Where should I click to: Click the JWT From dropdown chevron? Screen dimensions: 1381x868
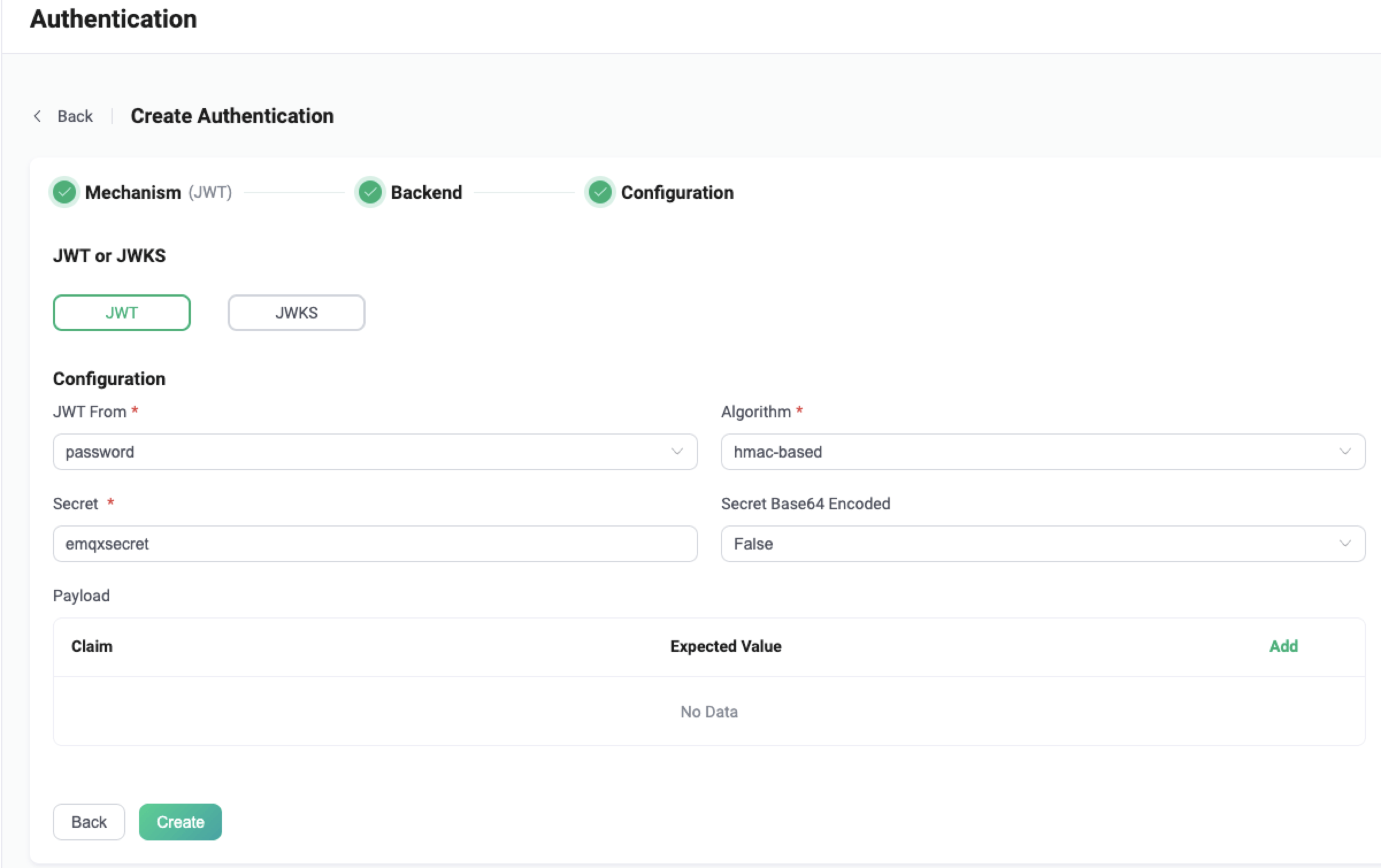tap(677, 452)
